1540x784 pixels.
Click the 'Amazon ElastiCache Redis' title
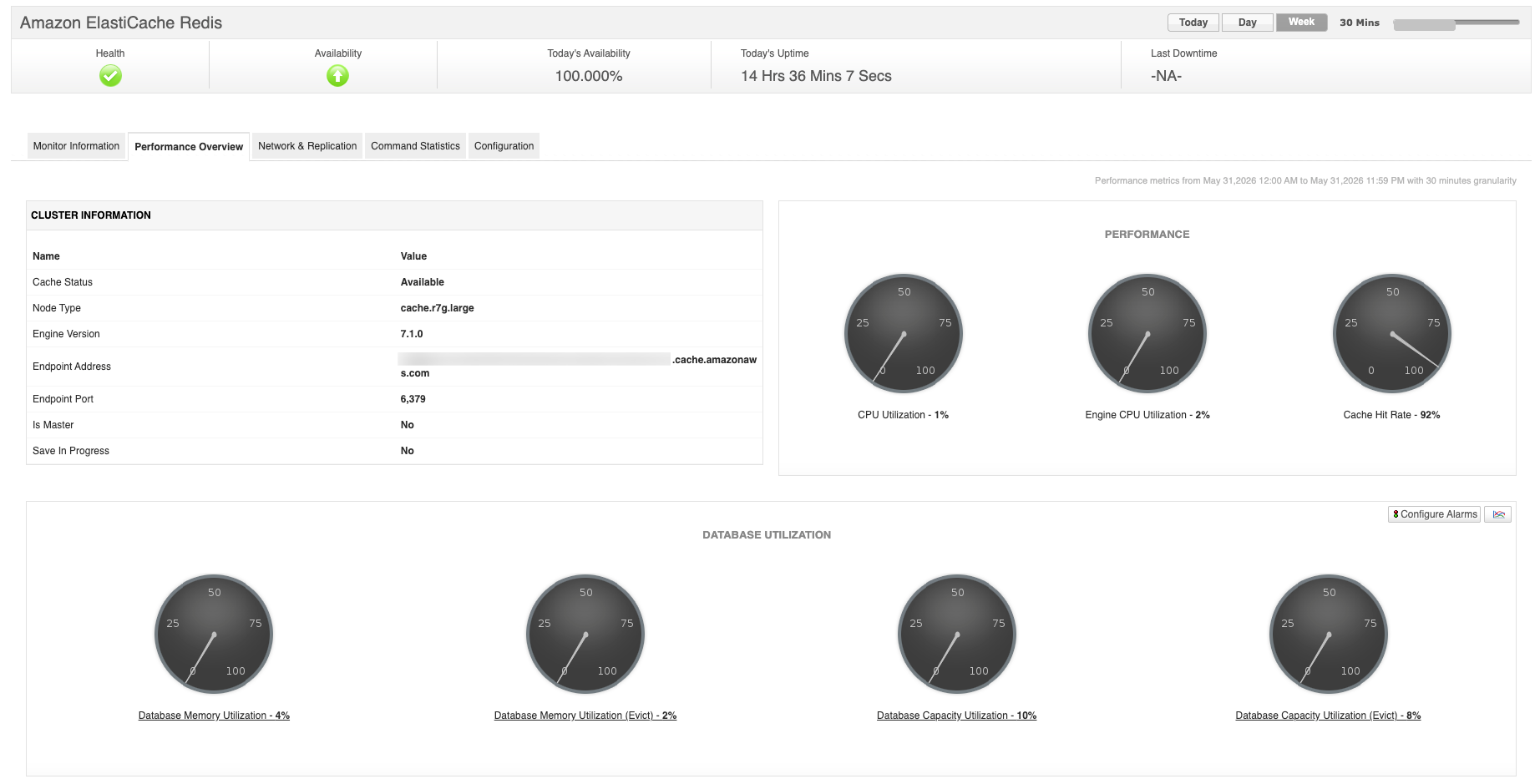121,23
